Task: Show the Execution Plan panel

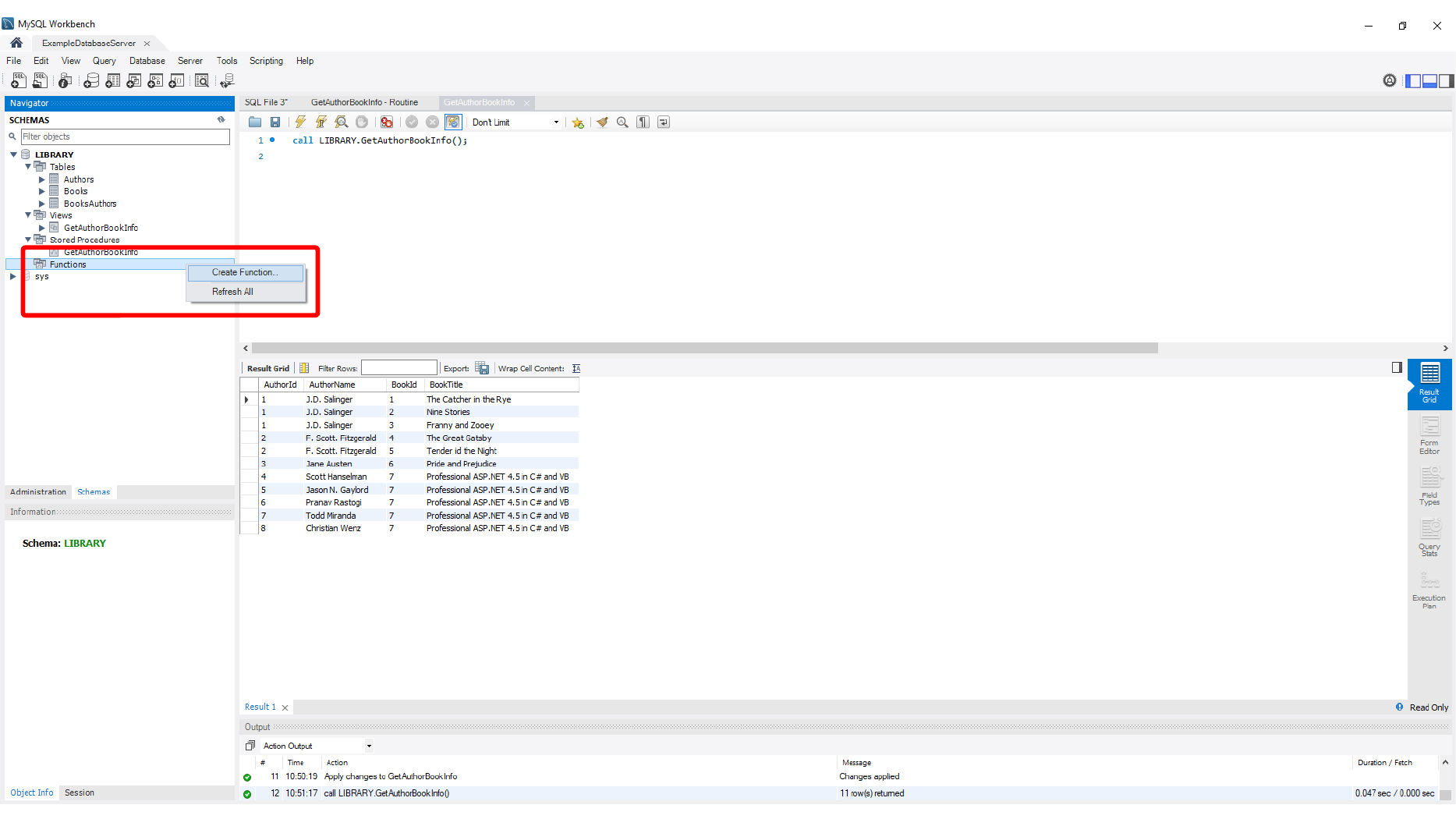Action: pyautogui.click(x=1429, y=590)
